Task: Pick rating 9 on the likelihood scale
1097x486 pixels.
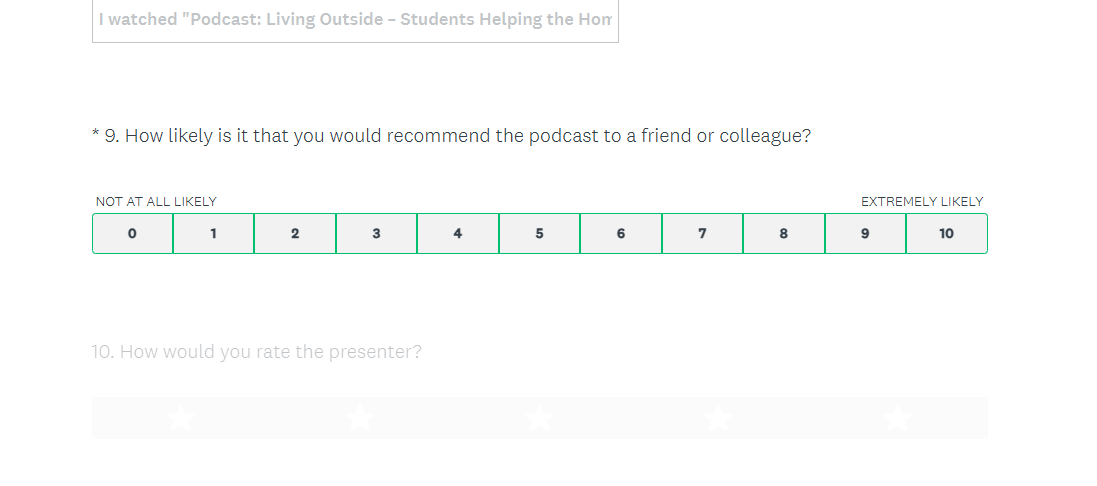Action: click(865, 234)
